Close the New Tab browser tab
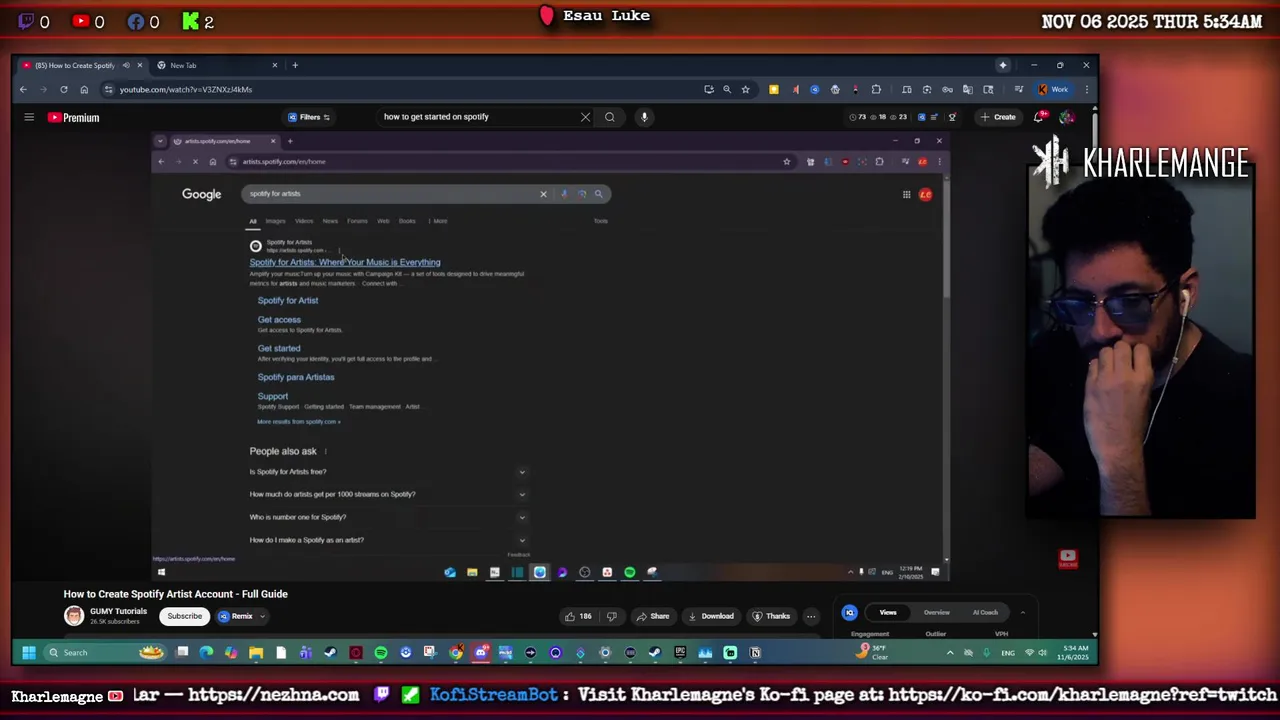The image size is (1280, 720). pyautogui.click(x=275, y=65)
